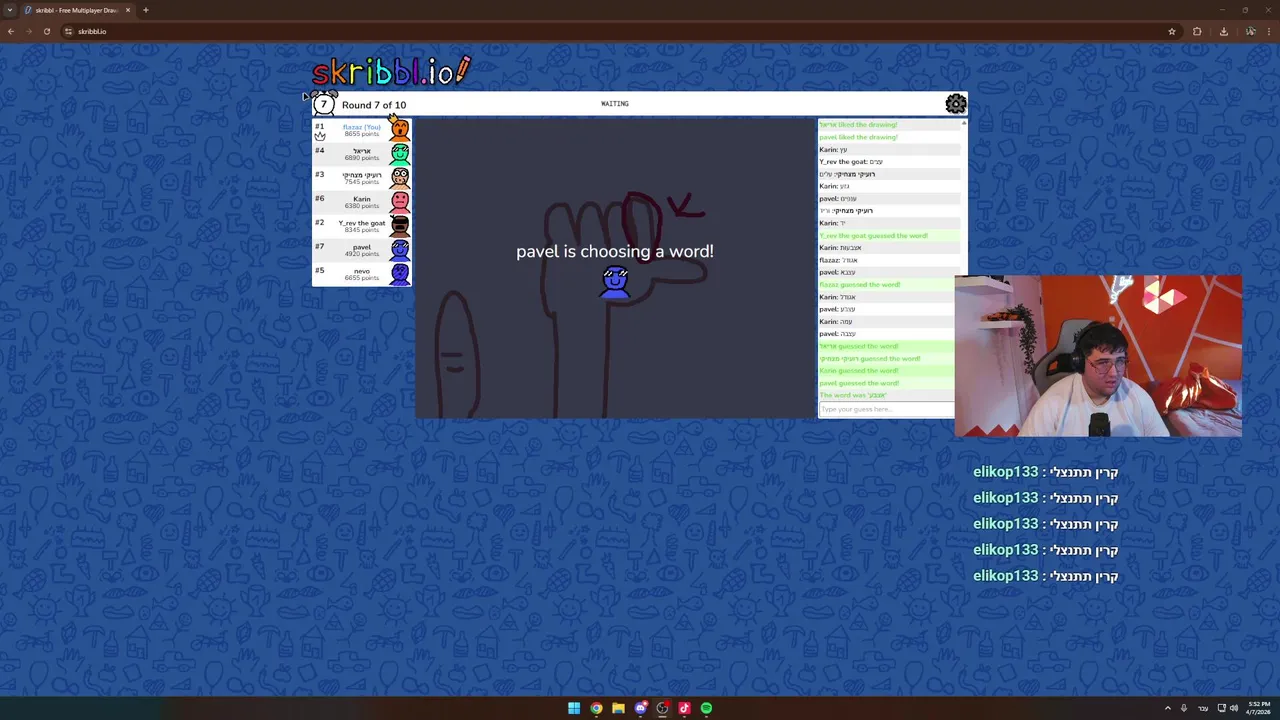The width and height of the screenshot is (1280, 720).
Task: Open the skribbl.io settings gear
Action: click(x=956, y=103)
